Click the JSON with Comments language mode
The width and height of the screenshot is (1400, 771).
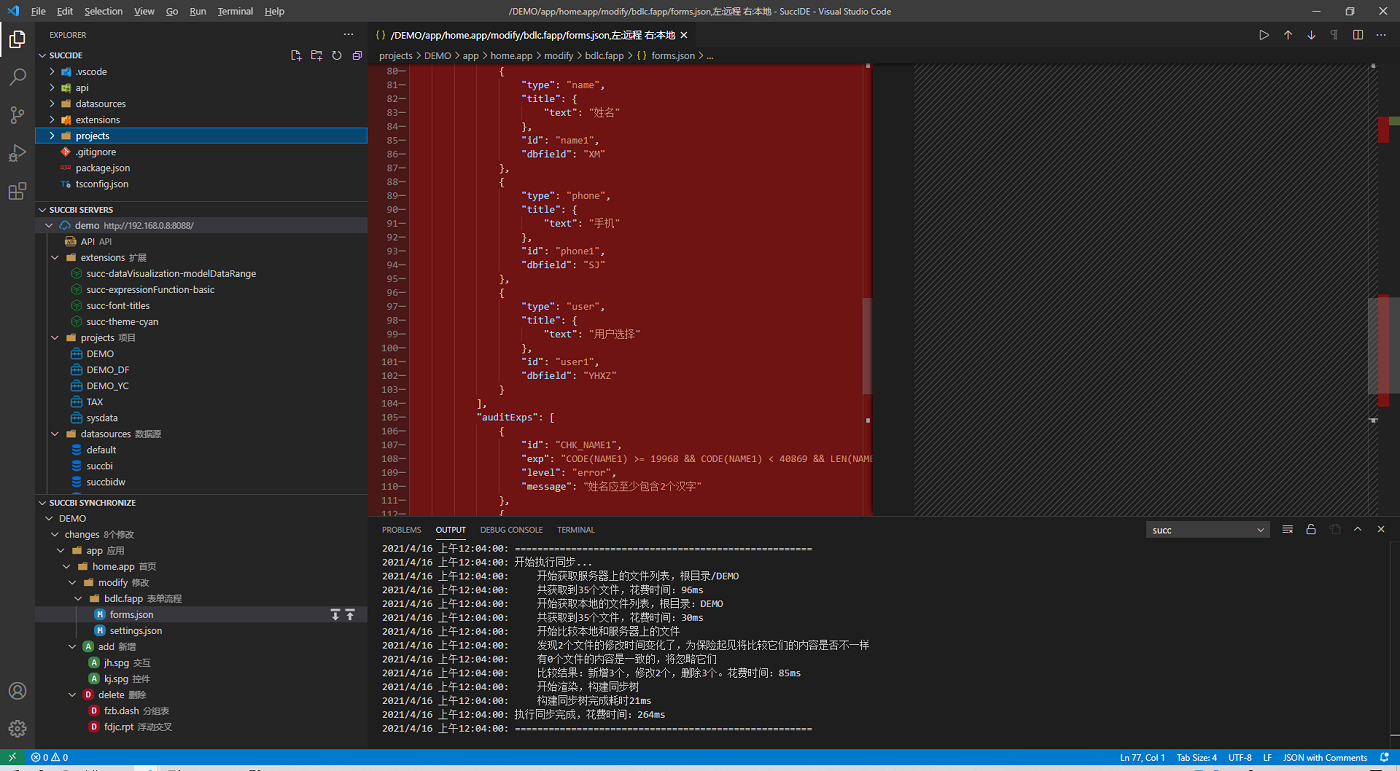pos(1324,758)
